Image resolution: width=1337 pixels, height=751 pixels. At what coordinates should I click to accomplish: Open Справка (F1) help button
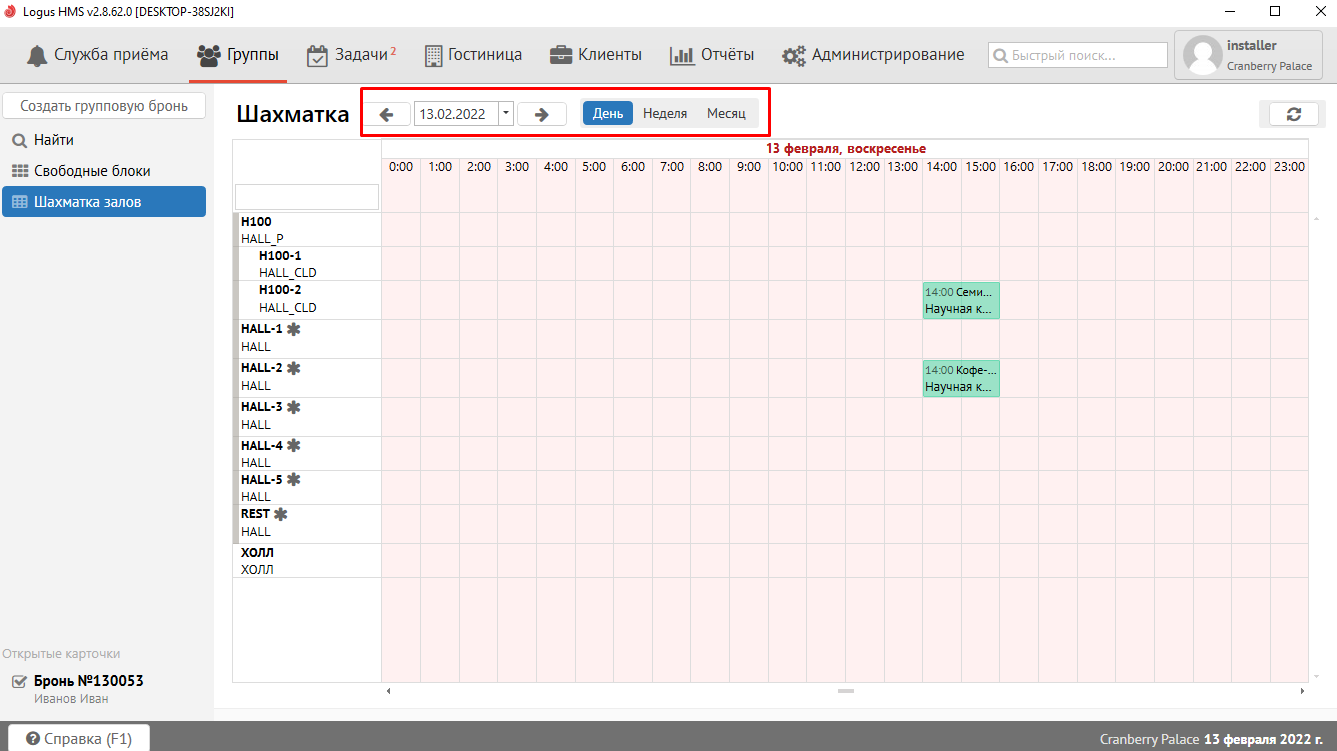click(x=79, y=739)
